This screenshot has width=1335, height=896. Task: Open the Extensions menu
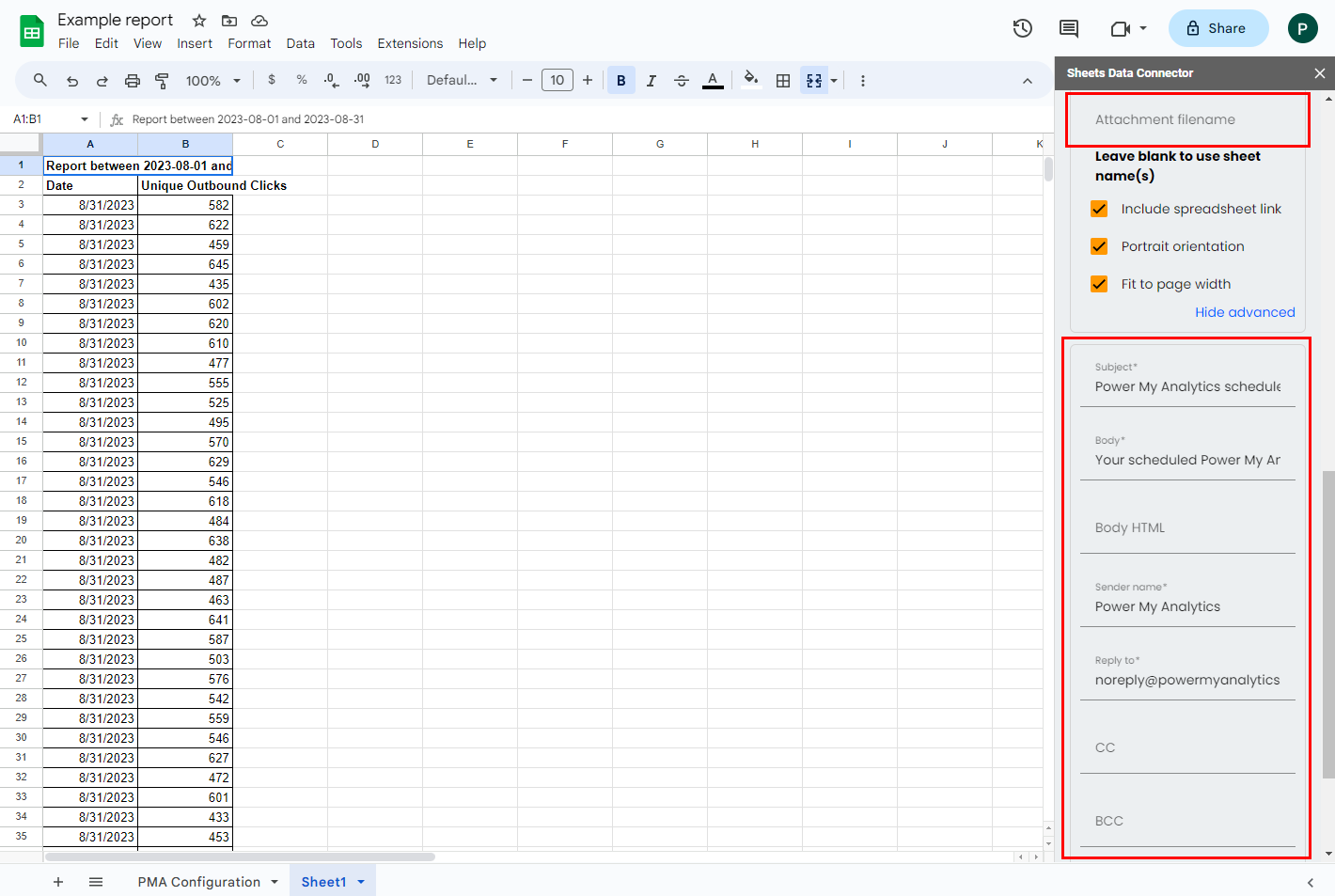coord(410,43)
